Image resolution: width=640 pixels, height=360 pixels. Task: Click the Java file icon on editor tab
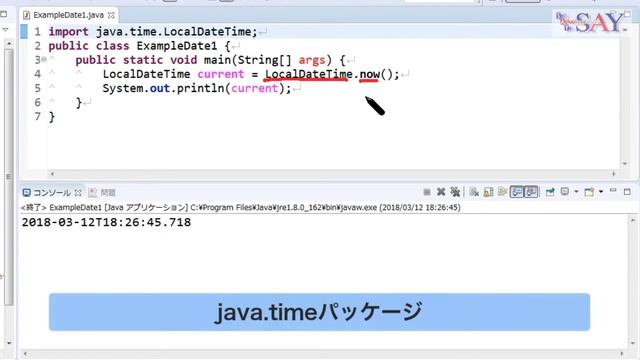tap(27, 16)
